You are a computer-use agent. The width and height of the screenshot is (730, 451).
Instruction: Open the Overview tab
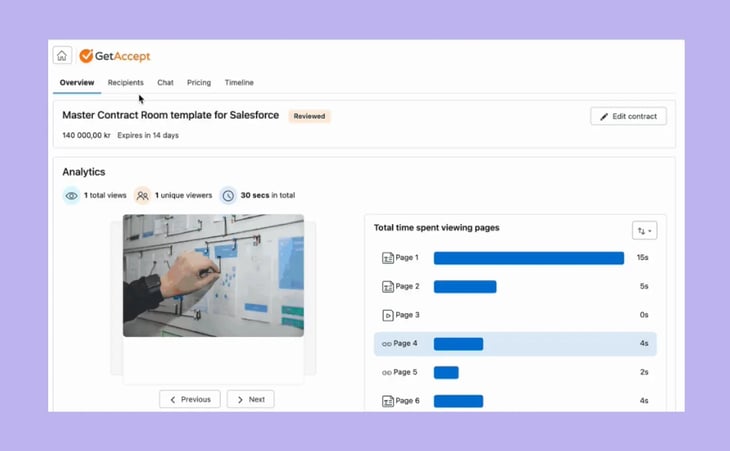point(77,82)
